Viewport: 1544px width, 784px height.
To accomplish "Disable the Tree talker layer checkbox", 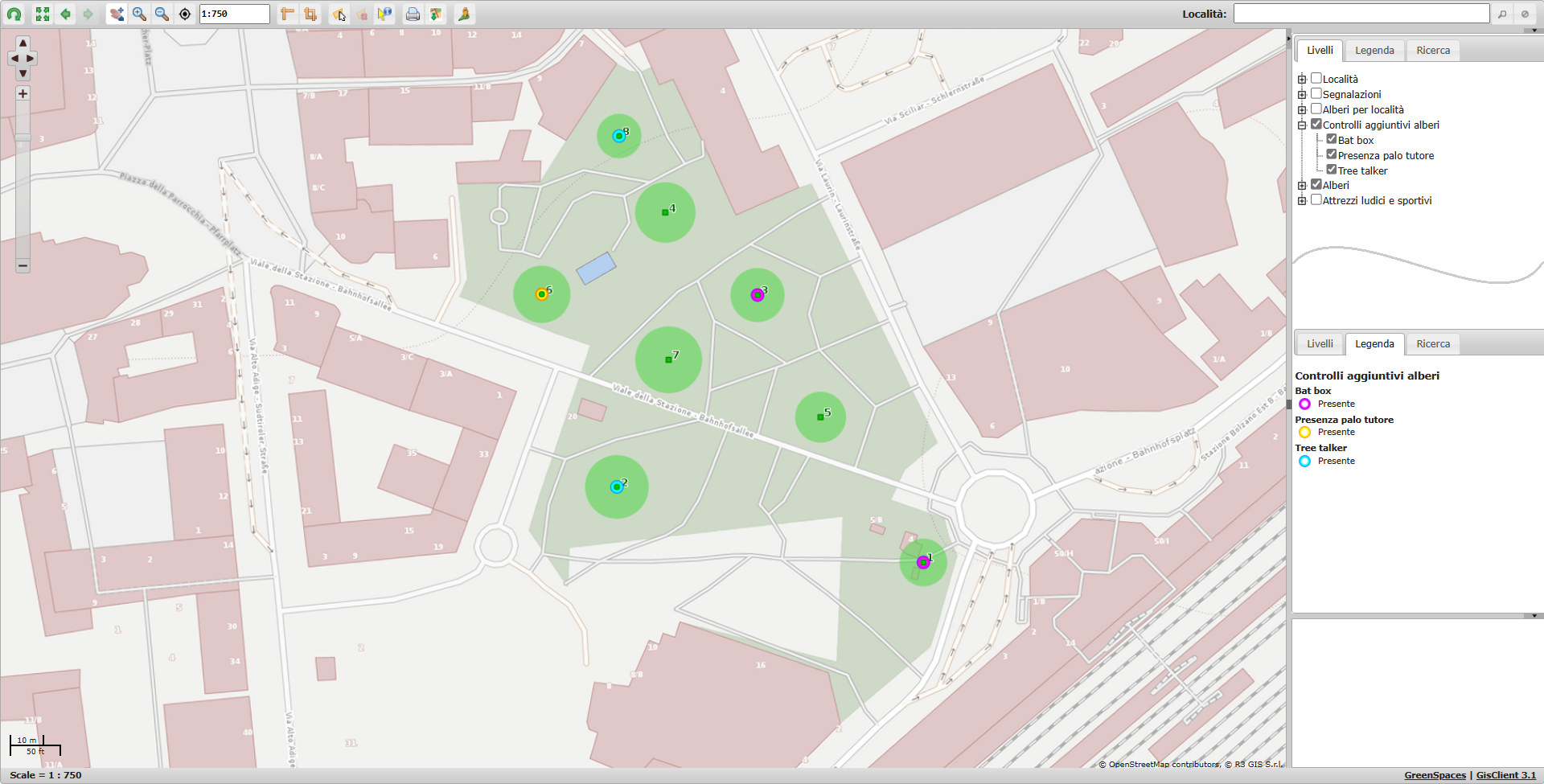I will pyautogui.click(x=1332, y=170).
